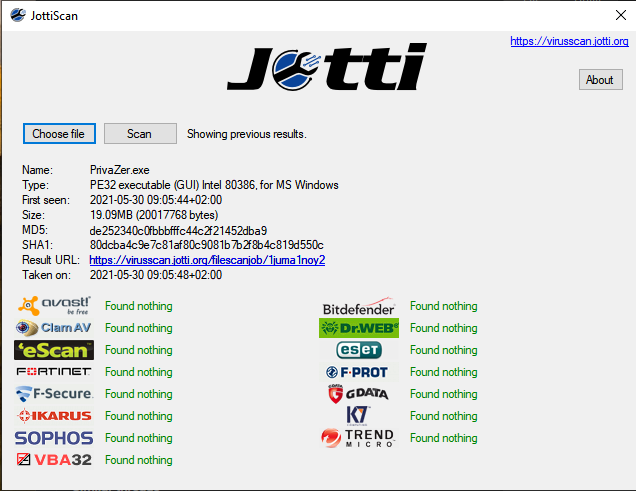
Task: Click K7's 'Found nothing' result
Action: tap(444, 416)
